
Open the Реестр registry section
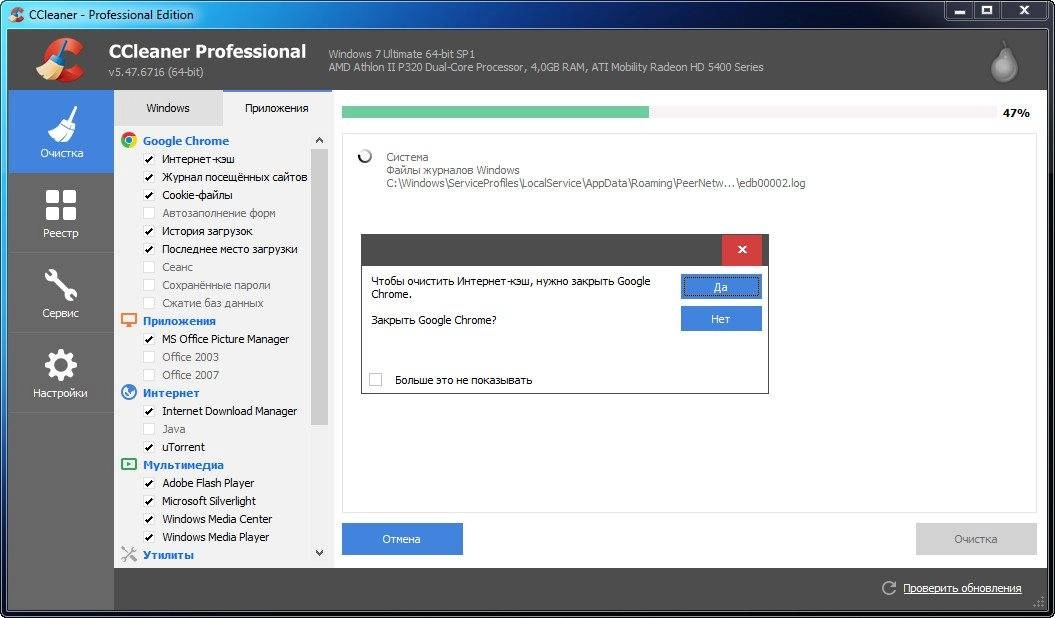pos(61,213)
